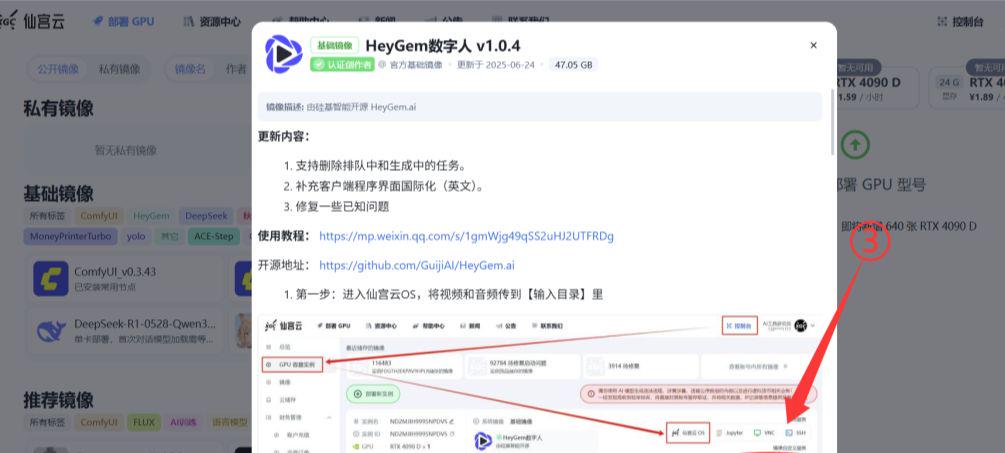This screenshot has height=453, width=1005.
Task: Filter by the 其它 tag
Action: (x=169, y=236)
